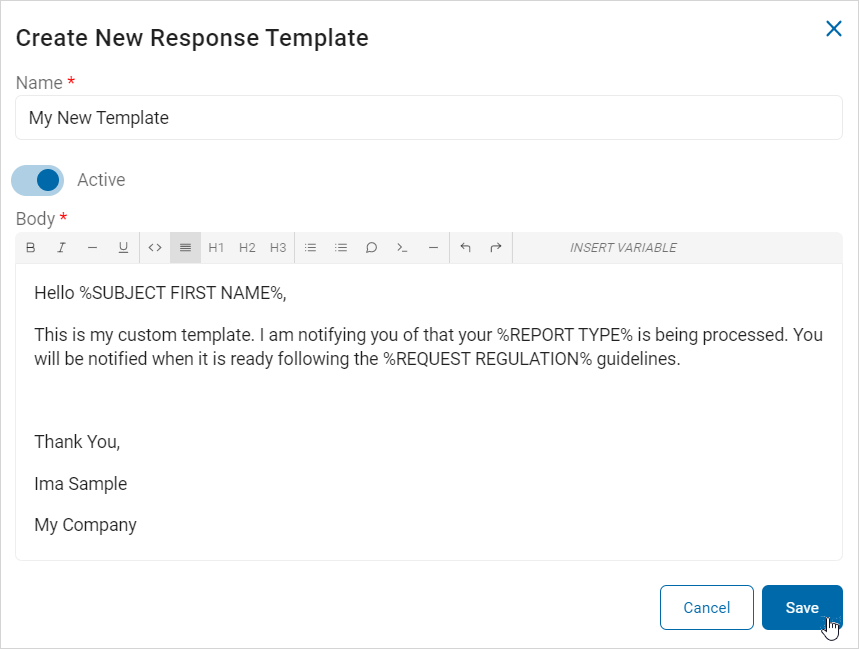The height and width of the screenshot is (649, 859).
Task: Apply H3 heading style
Action: click(278, 248)
